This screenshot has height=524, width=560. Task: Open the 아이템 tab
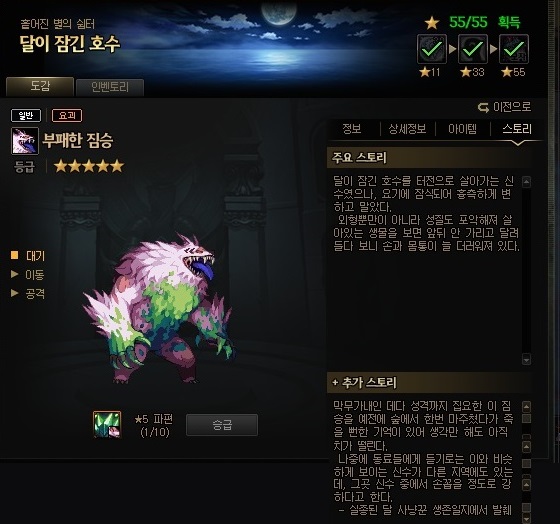[462, 129]
